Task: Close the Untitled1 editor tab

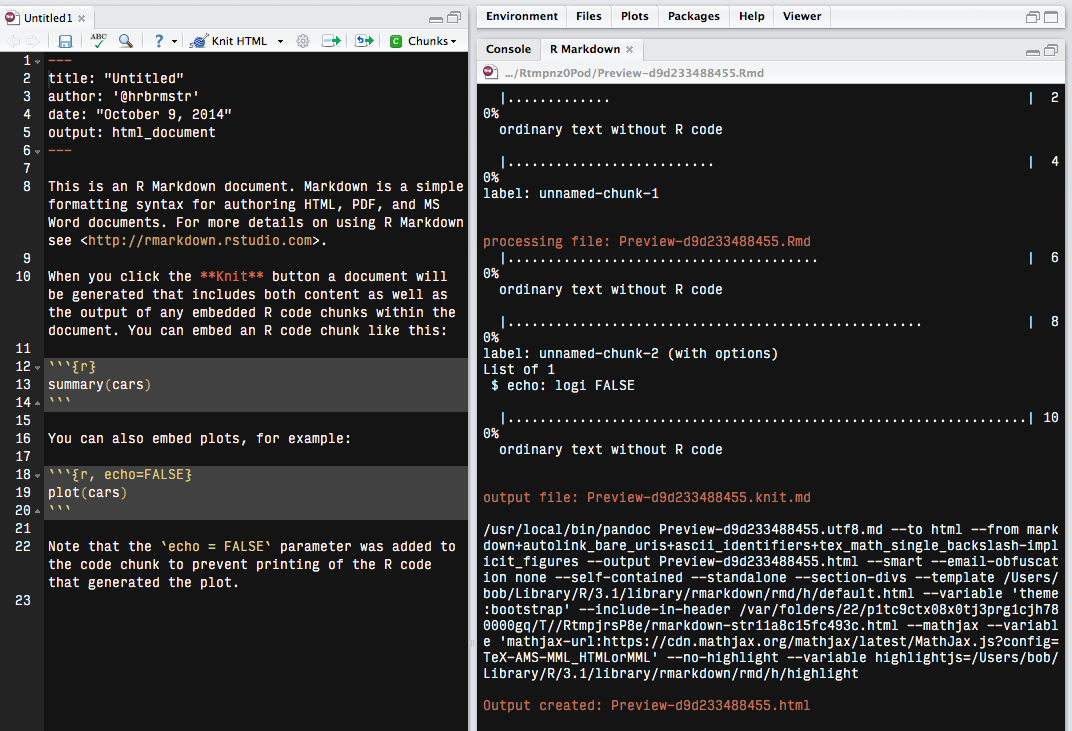Action: pyautogui.click(x=81, y=18)
